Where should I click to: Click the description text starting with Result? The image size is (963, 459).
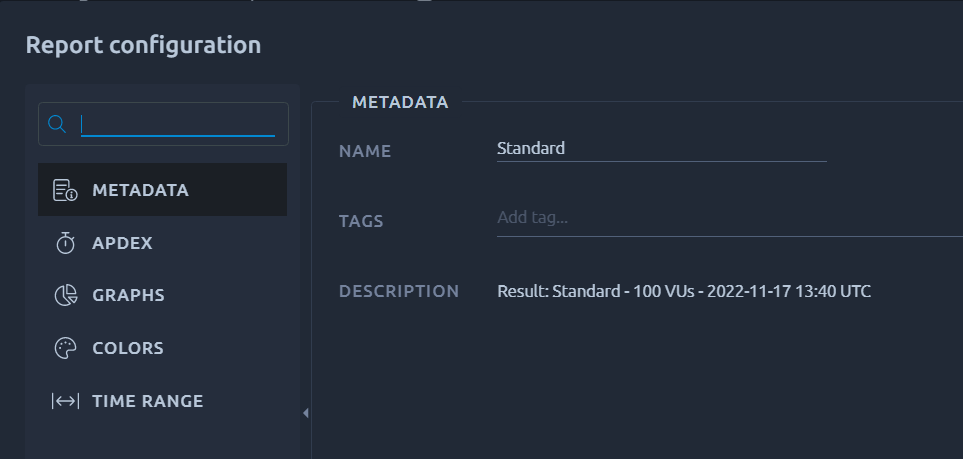684,291
